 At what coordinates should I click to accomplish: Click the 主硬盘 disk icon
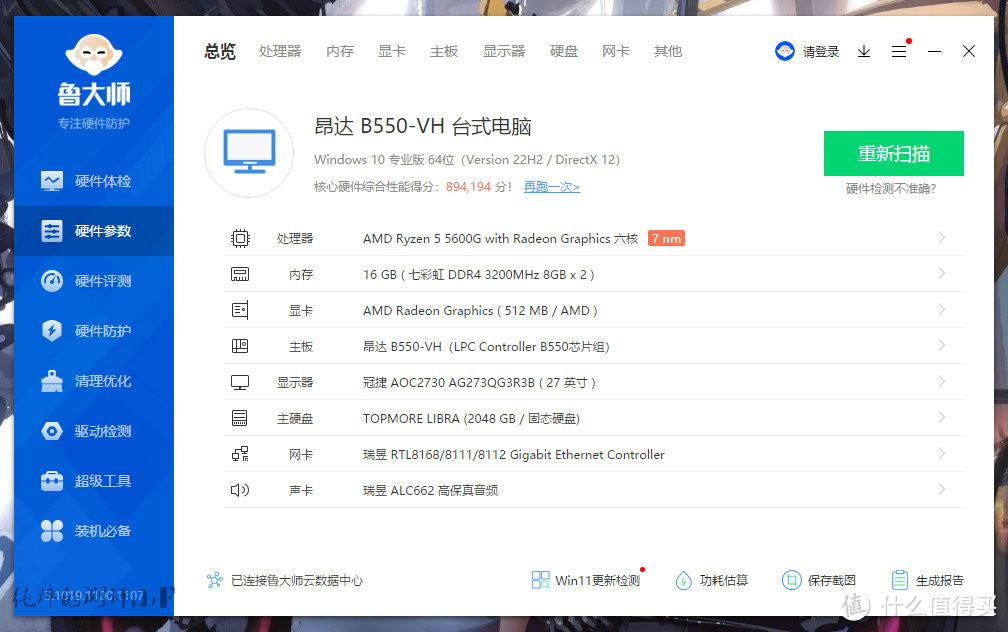240,419
